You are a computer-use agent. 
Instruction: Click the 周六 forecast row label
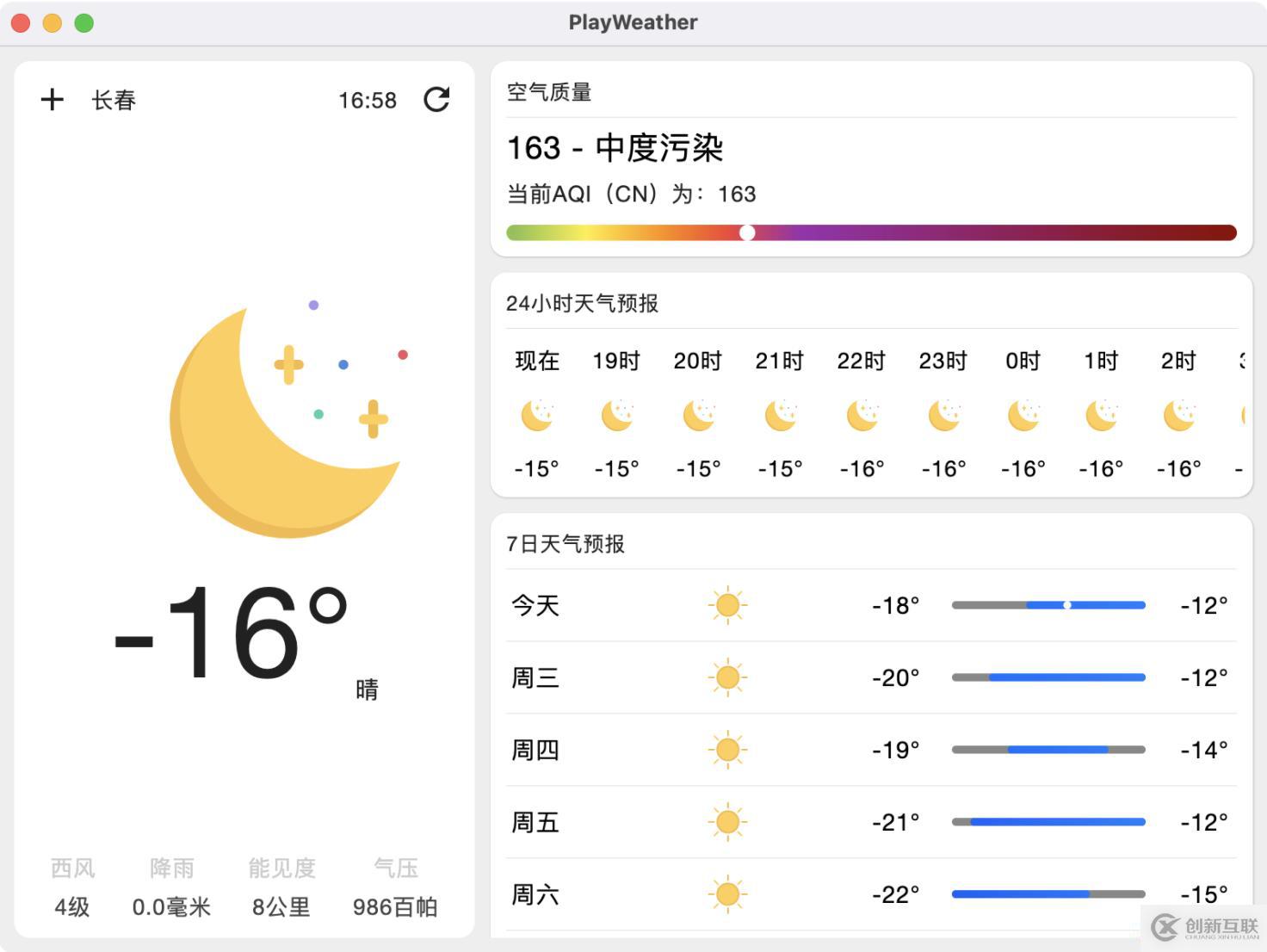tap(535, 894)
